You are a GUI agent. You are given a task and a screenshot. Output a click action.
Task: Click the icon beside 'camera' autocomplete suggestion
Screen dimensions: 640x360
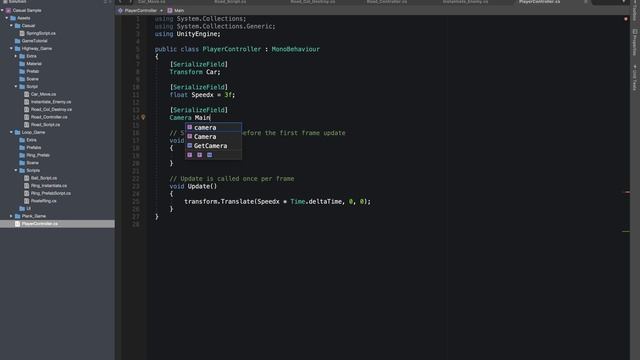point(189,127)
